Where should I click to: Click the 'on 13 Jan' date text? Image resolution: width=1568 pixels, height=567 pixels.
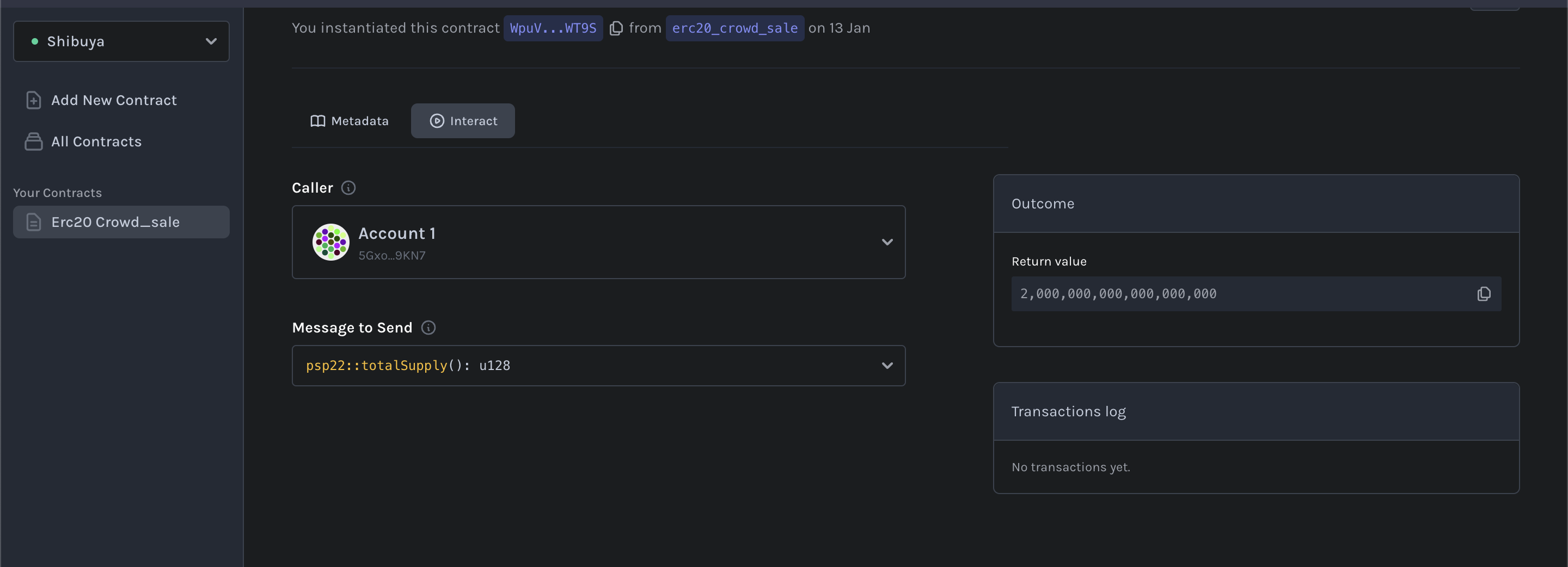pyautogui.click(x=840, y=29)
